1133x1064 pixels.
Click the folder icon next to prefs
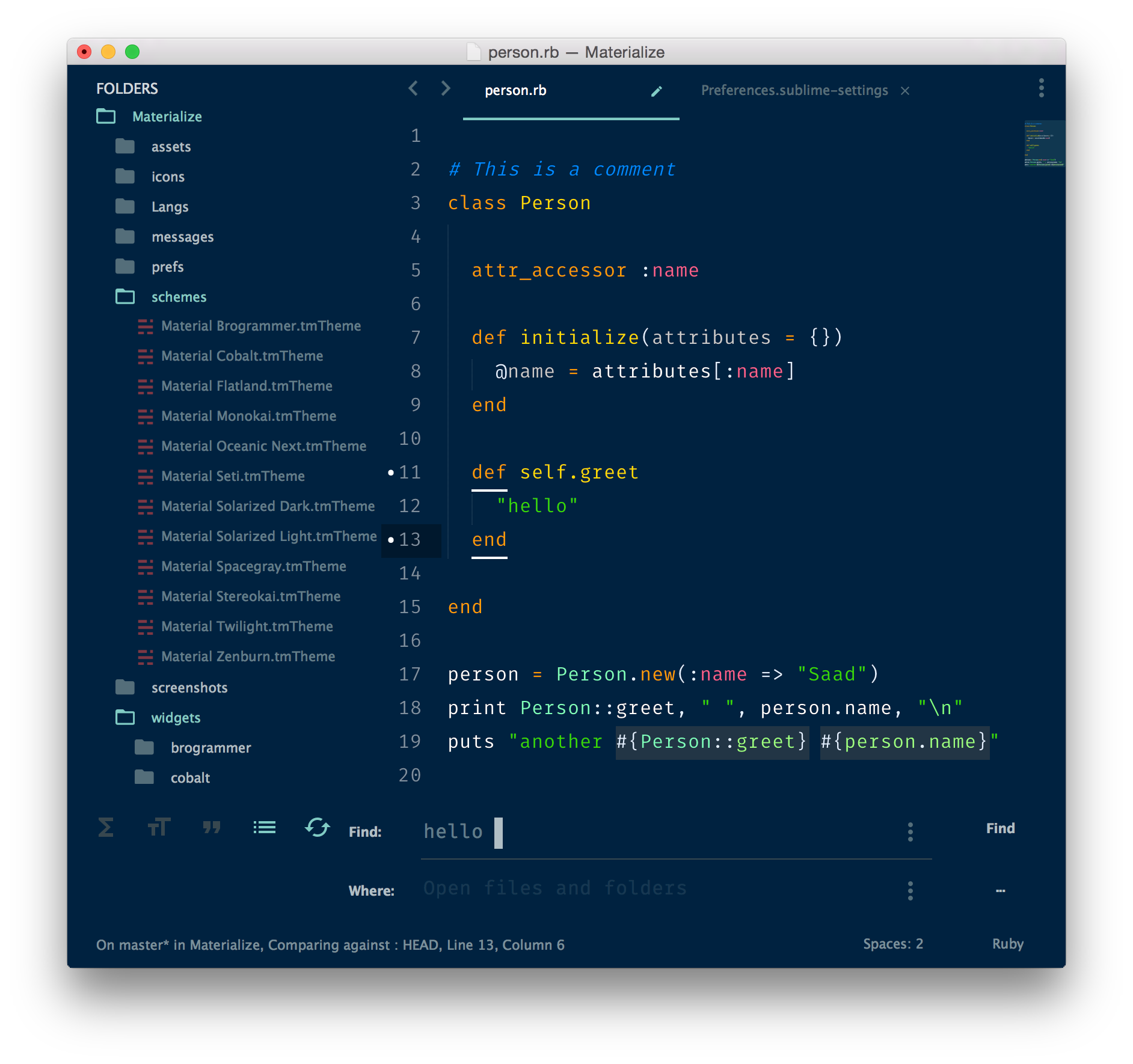pyautogui.click(x=125, y=266)
